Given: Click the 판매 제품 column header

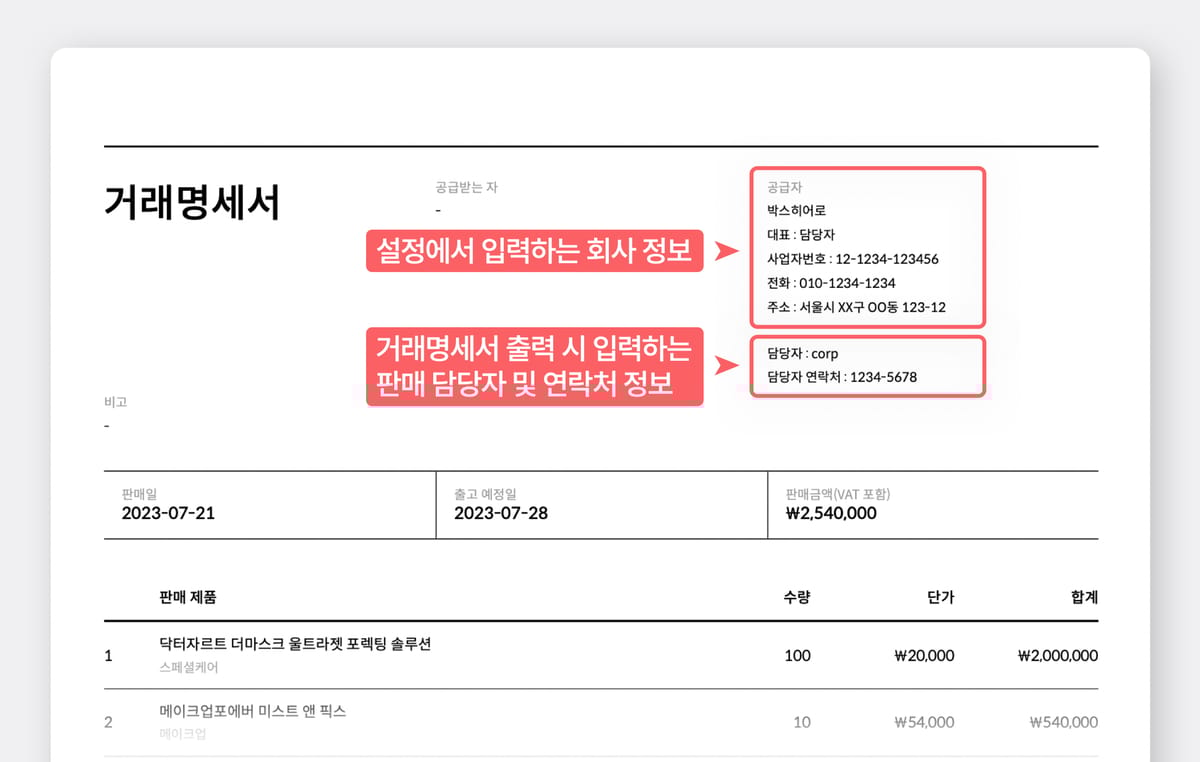Looking at the screenshot, I should [188, 597].
